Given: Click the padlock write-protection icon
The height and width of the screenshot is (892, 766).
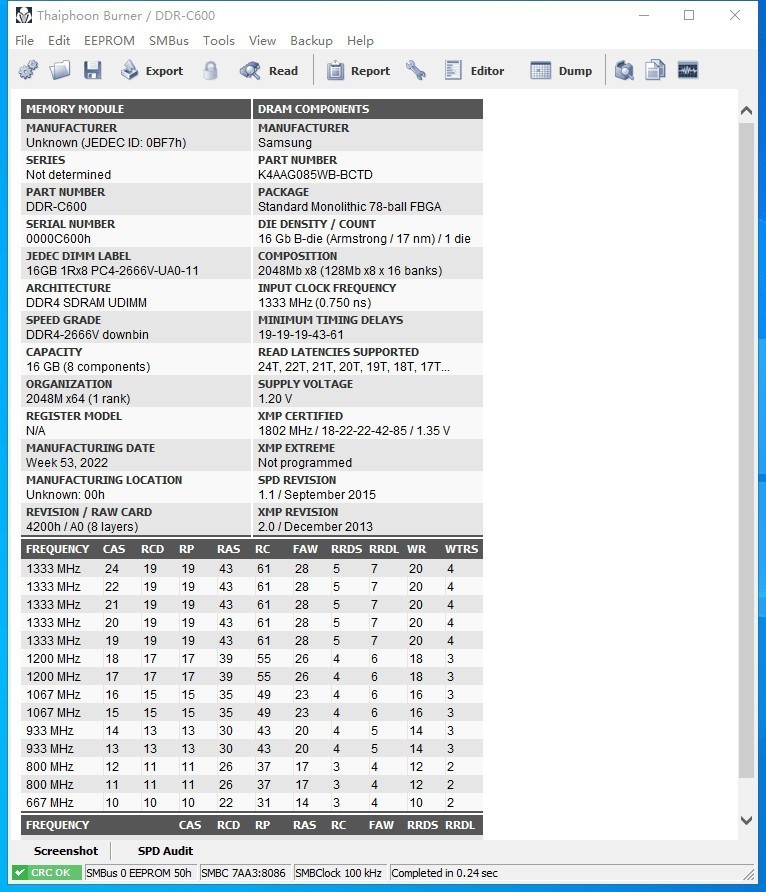Looking at the screenshot, I should pyautogui.click(x=210, y=71).
